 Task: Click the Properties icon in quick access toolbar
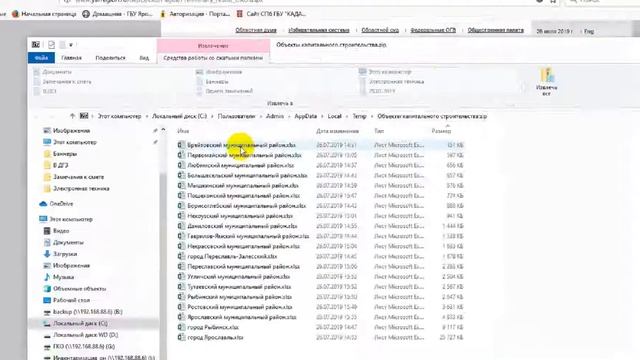[51, 44]
